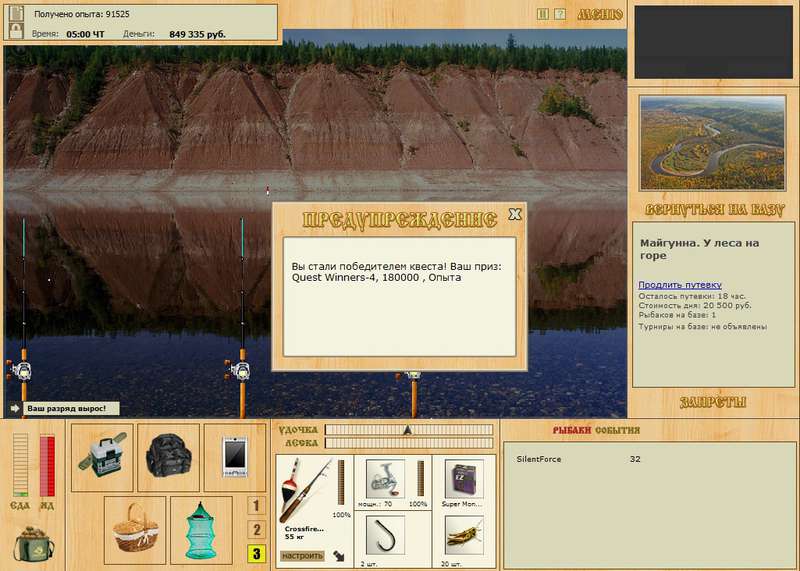The image size is (800, 571).
Task: Click the Турниры на базе line
Action: coord(703,327)
